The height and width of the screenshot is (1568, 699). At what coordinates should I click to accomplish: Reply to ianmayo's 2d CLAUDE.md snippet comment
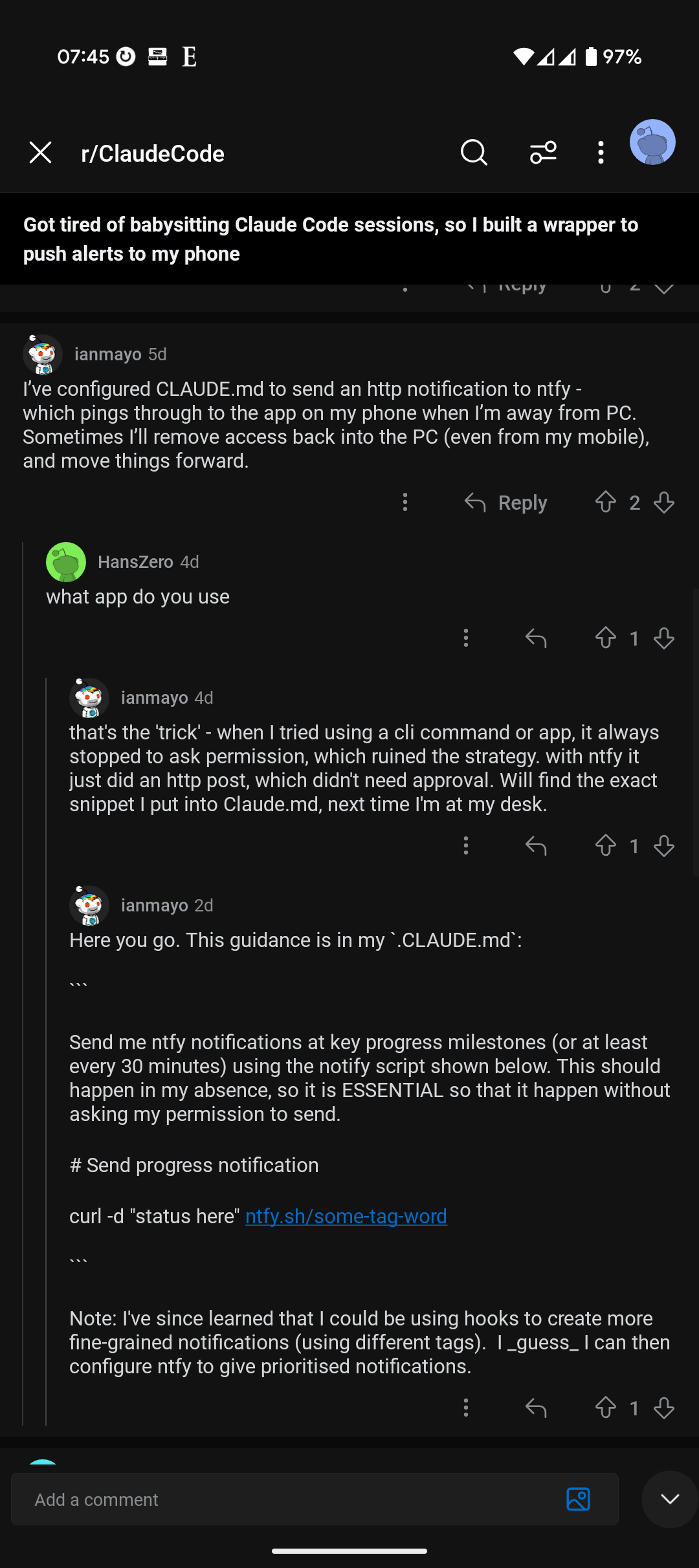(536, 1408)
